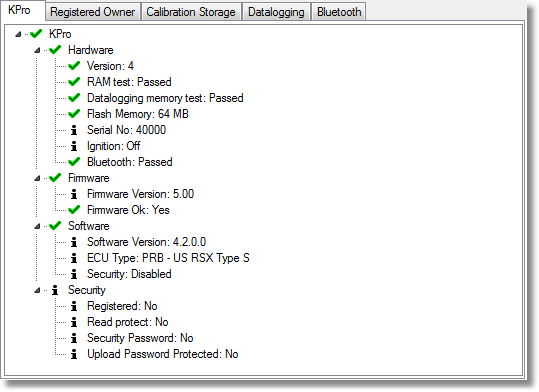Click check icon for Datalogging memory test
539x392 pixels.
74,98
